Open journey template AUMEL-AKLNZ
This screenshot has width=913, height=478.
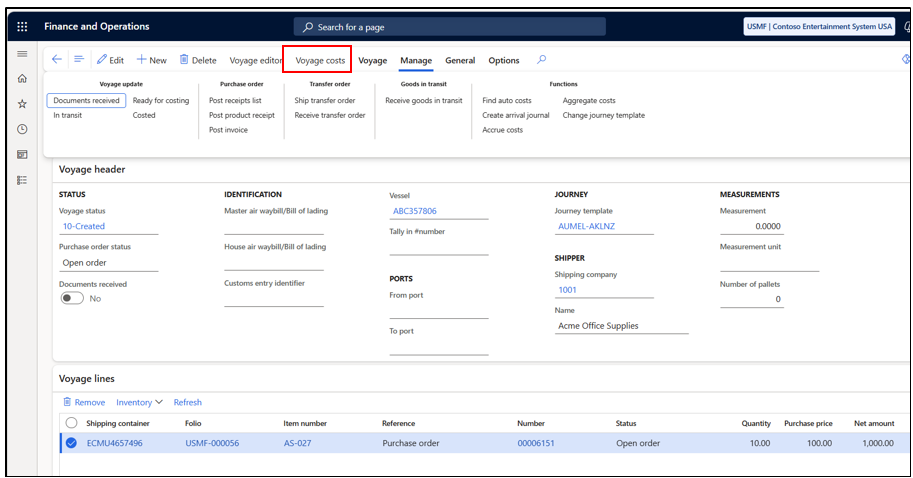586,226
